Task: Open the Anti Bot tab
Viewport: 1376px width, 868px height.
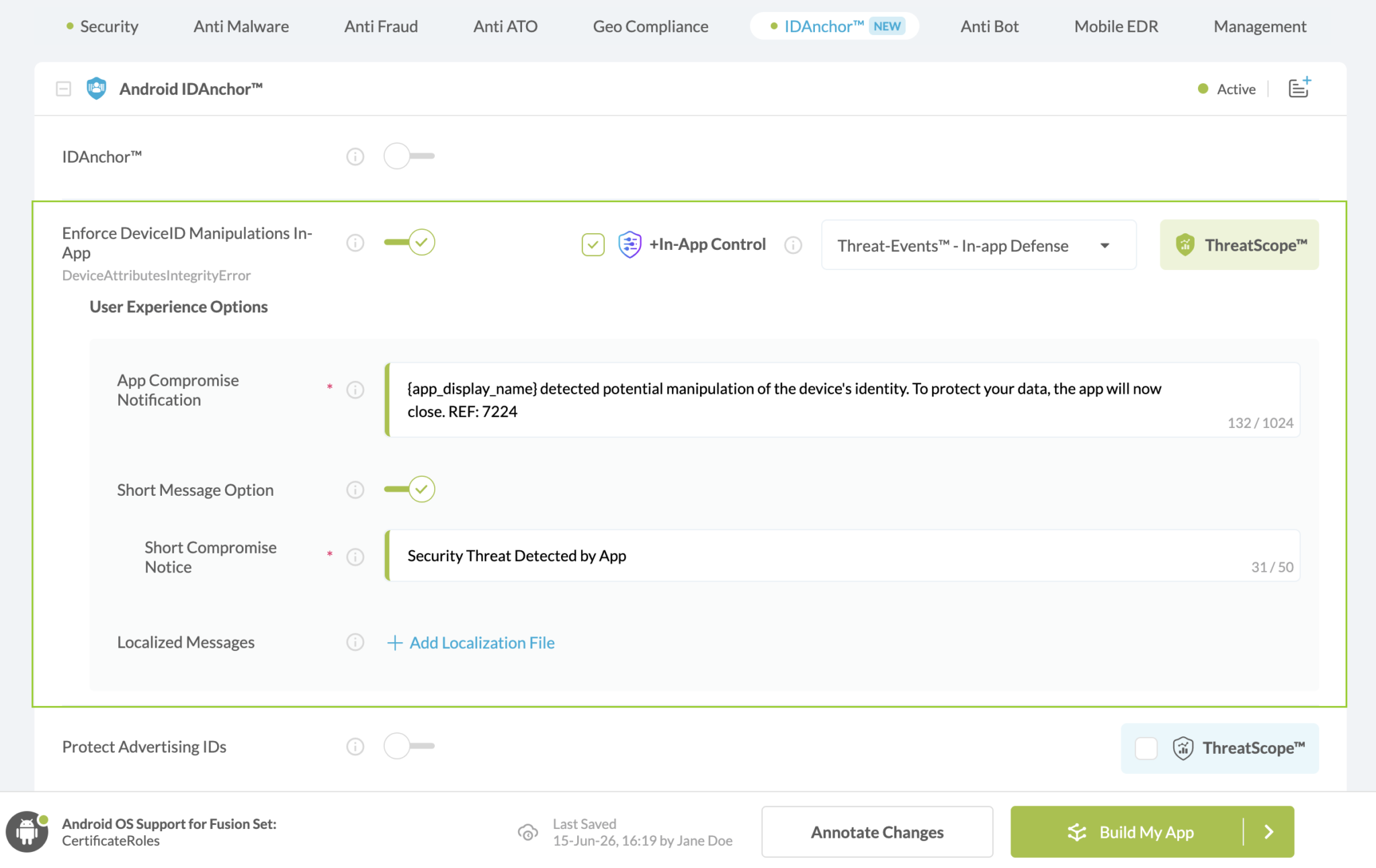Action: coord(990,26)
